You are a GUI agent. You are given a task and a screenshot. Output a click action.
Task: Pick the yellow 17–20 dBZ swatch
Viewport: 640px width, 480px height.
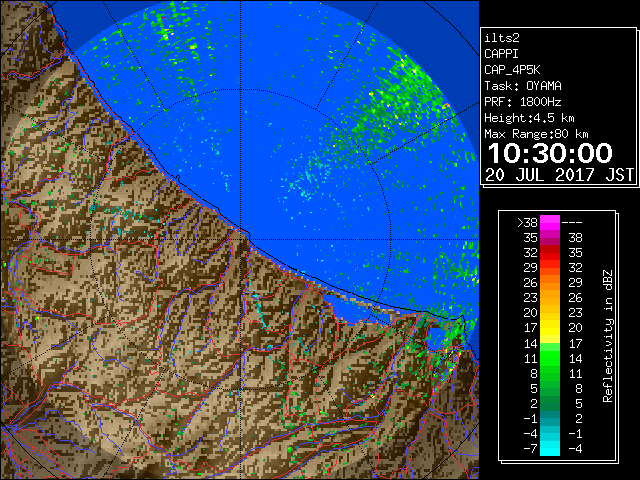click(550, 328)
